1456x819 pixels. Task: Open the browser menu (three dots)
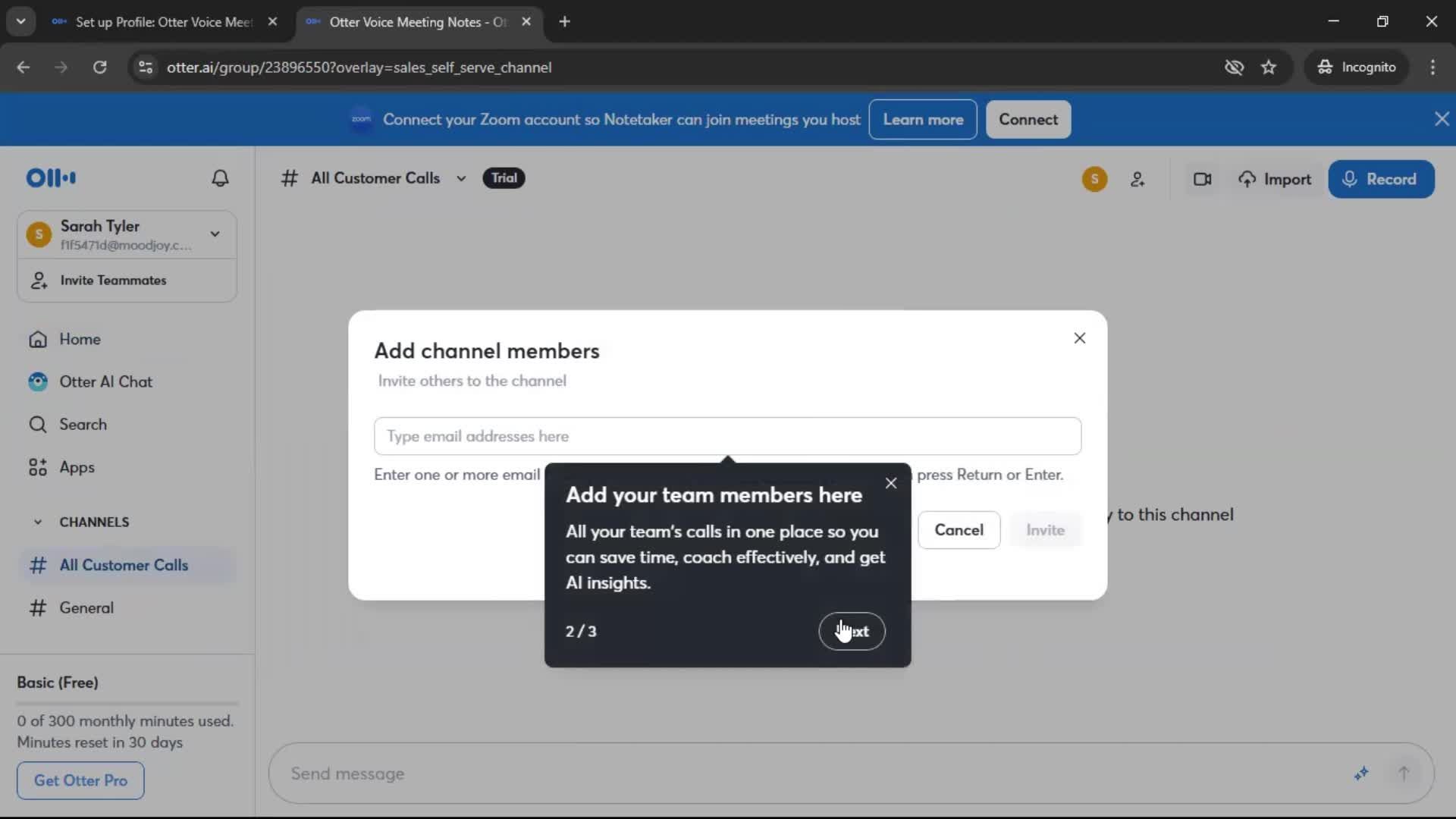(x=1432, y=67)
